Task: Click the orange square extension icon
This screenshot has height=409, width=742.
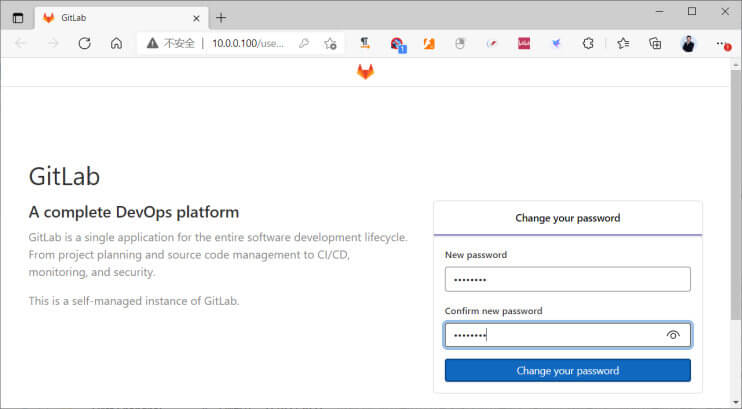Action: [x=429, y=44]
